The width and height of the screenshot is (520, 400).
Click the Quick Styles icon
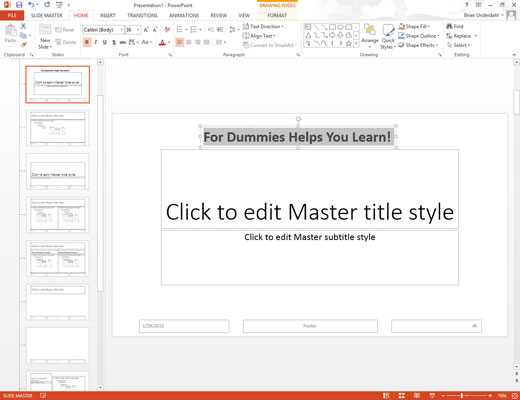[388, 37]
